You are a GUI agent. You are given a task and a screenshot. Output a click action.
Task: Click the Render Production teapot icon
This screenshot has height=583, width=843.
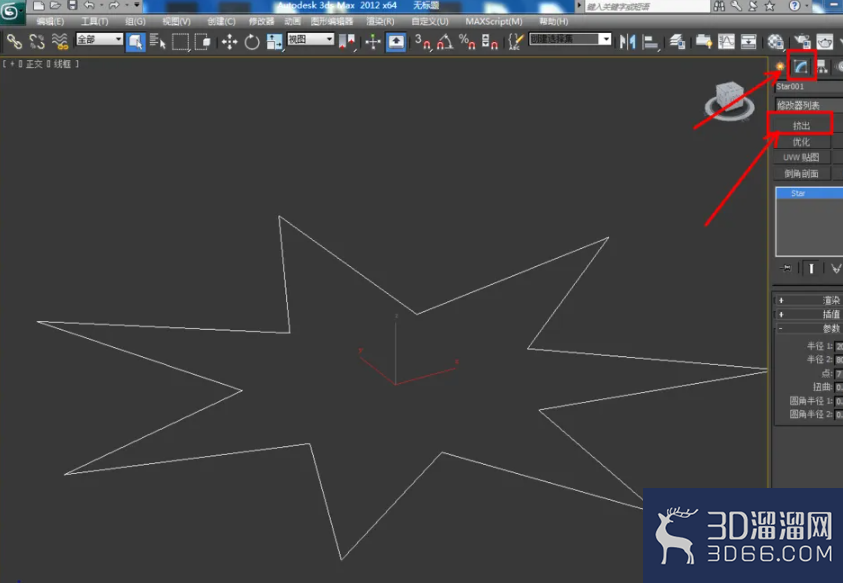point(825,41)
